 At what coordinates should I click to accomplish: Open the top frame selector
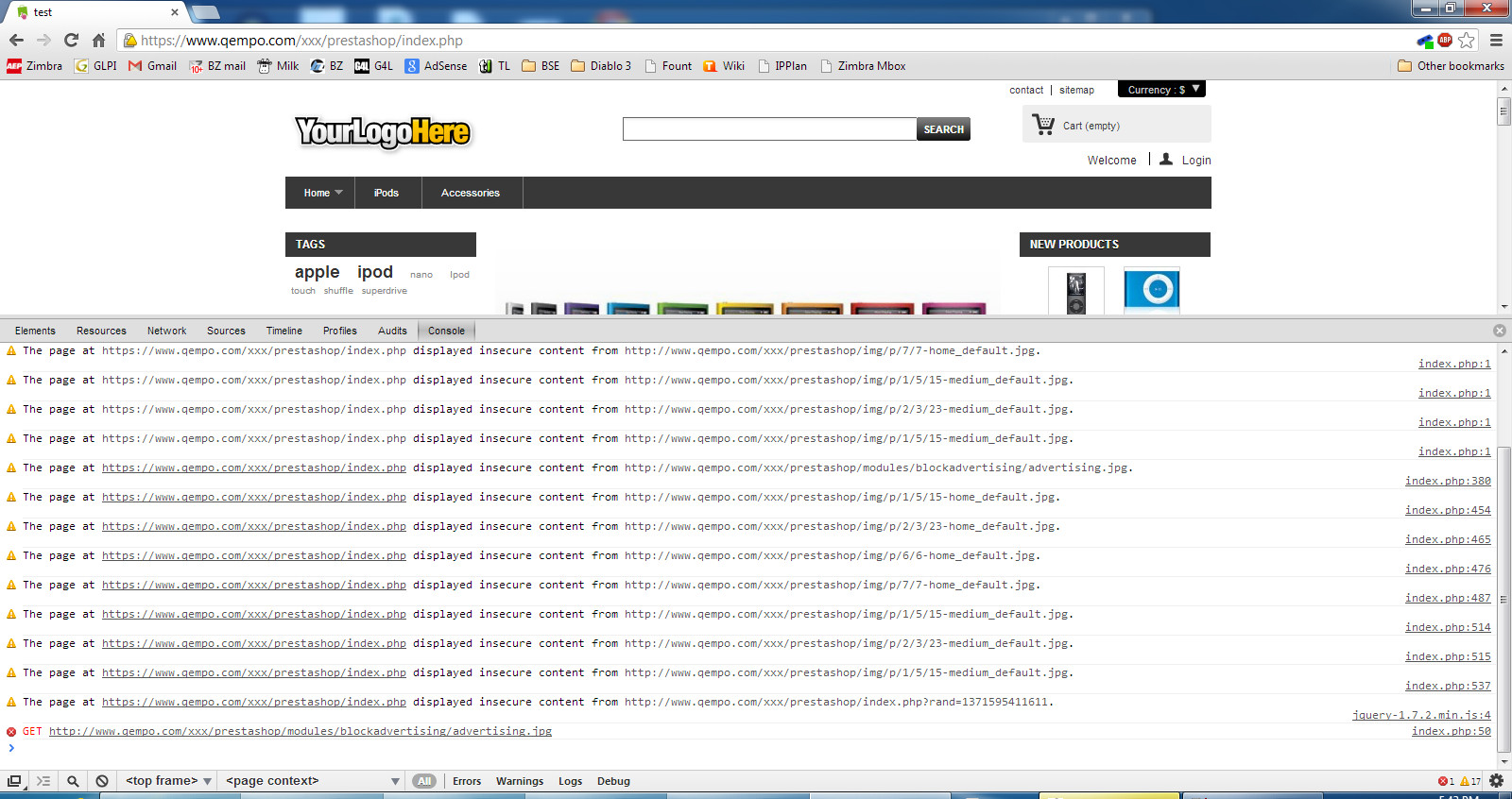[x=168, y=781]
